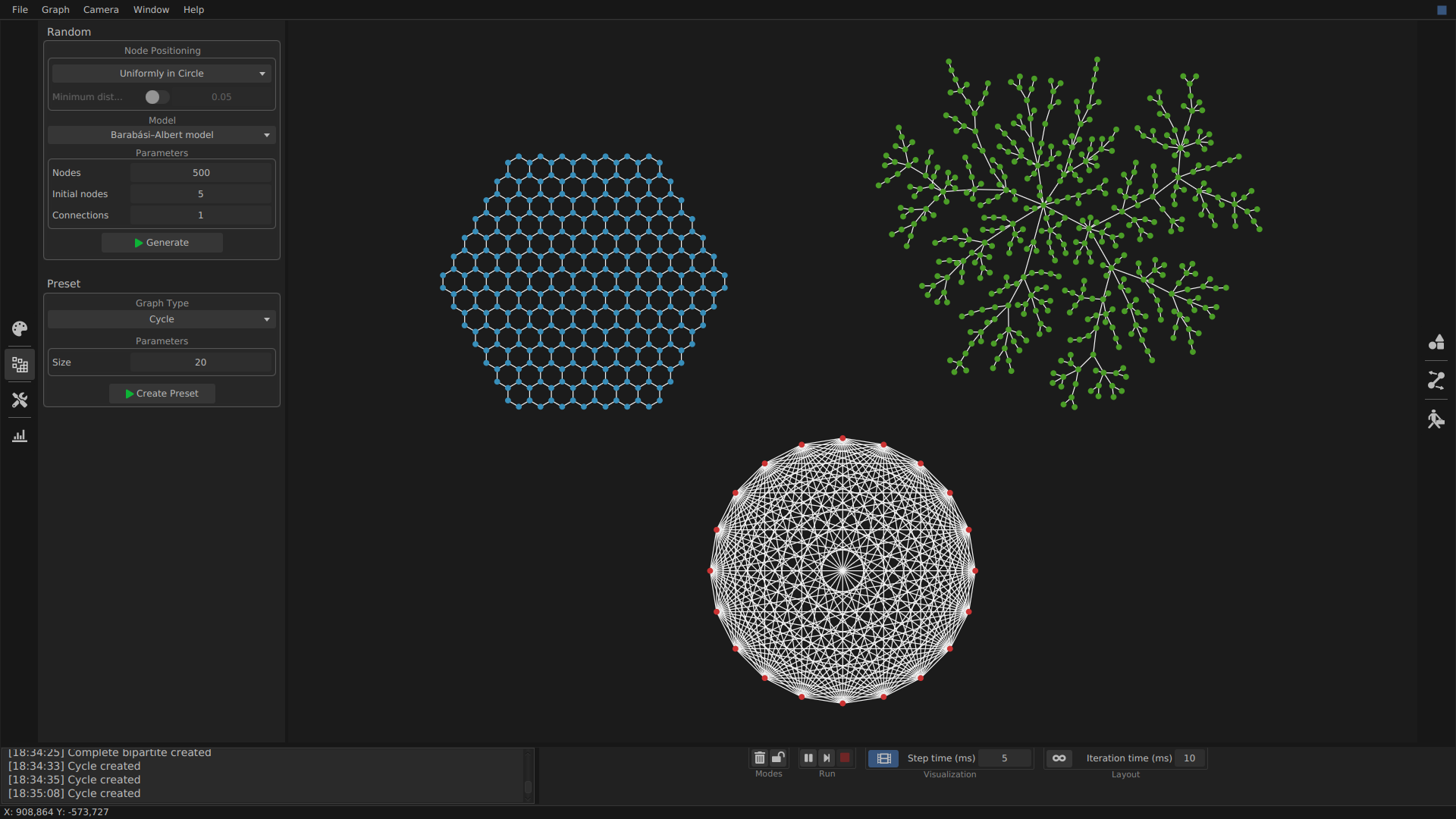
Task: Open the Graph menu
Action: click(55, 10)
